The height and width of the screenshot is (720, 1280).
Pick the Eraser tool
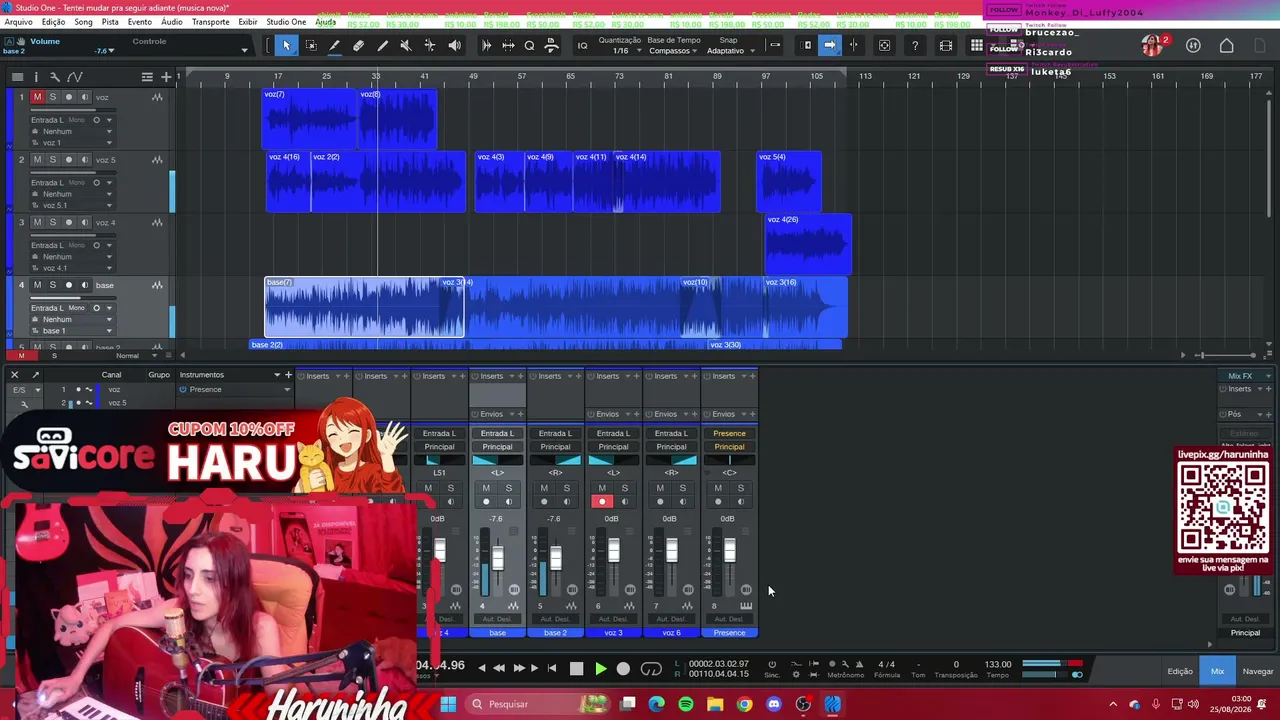(x=358, y=45)
